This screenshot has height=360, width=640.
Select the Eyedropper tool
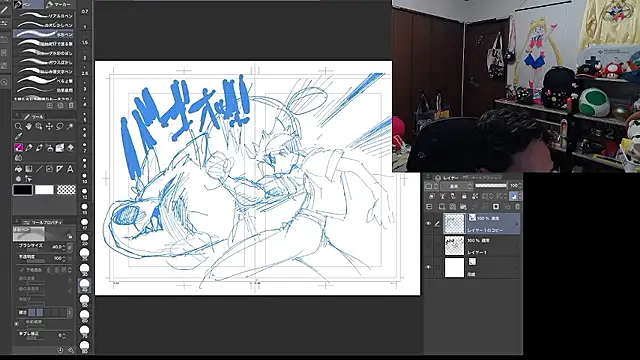coord(18,136)
